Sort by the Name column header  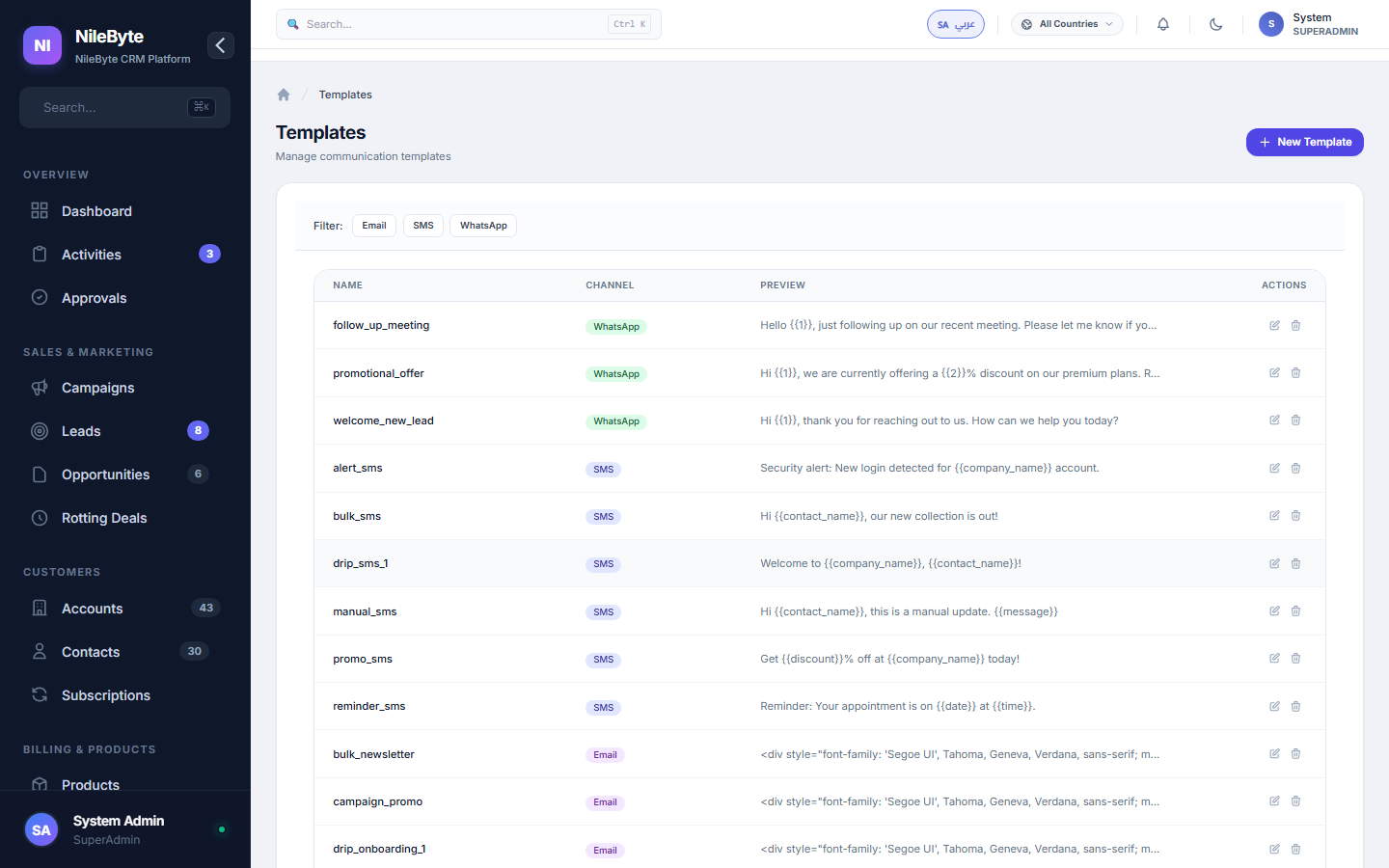coord(347,285)
